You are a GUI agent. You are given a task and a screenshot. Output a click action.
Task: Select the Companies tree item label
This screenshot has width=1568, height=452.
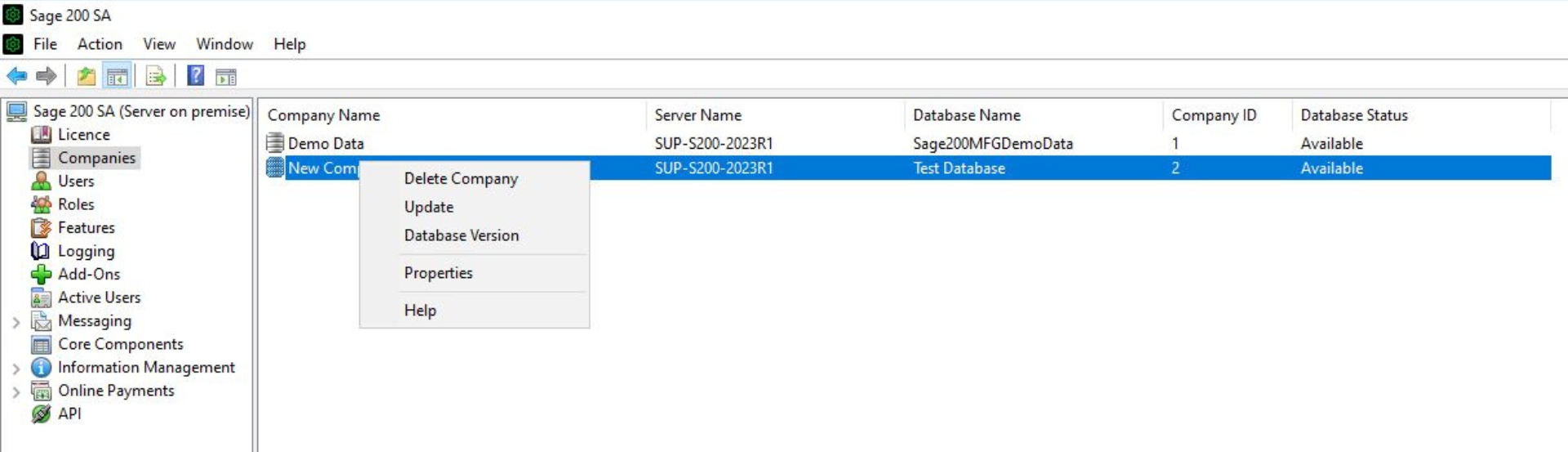pyautogui.click(x=97, y=158)
